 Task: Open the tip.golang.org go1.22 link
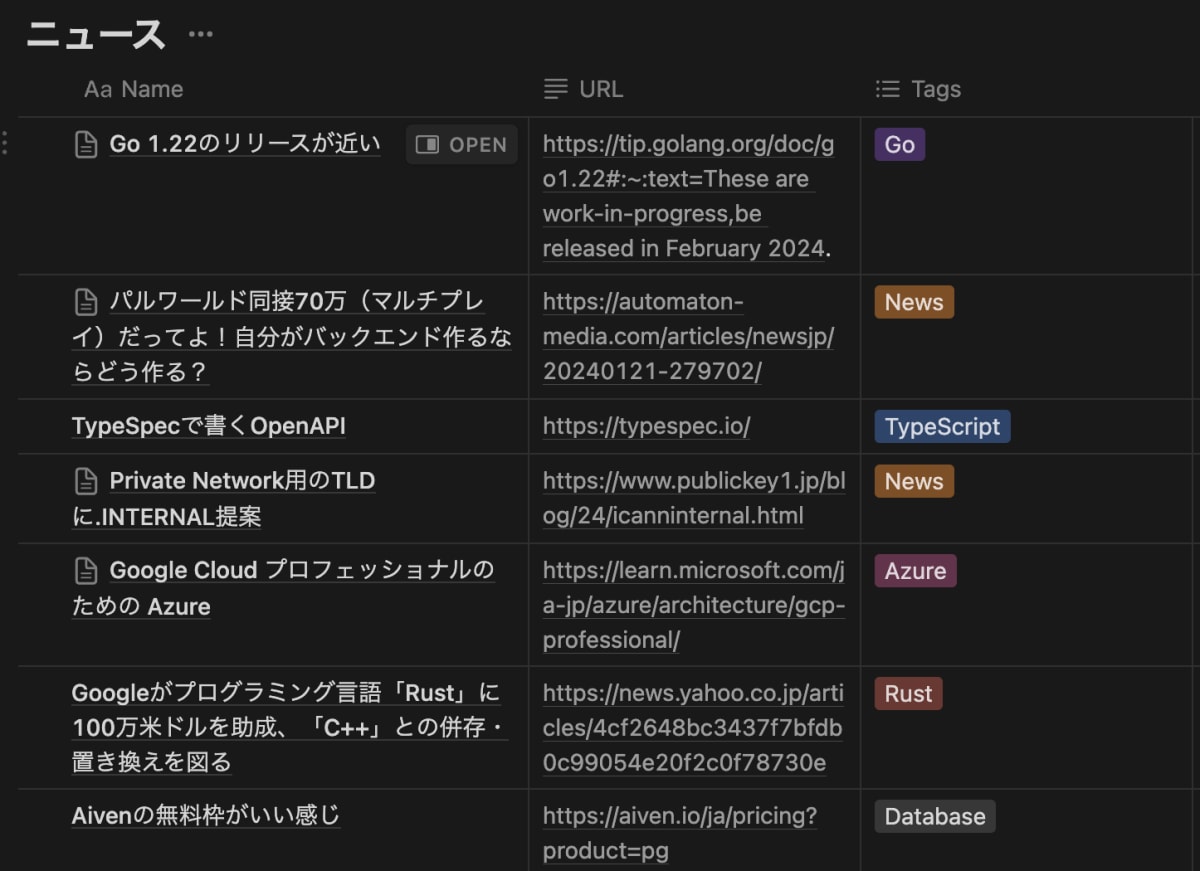pyautogui.click(x=688, y=196)
